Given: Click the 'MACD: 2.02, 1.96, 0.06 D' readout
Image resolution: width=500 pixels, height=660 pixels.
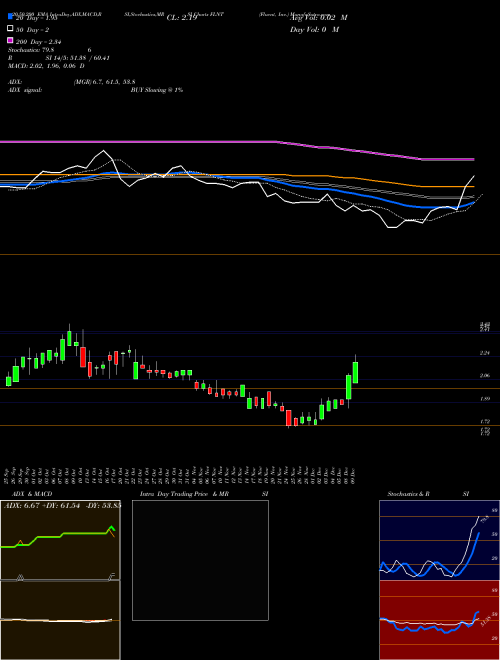Looking at the screenshot, I should pyautogui.click(x=46, y=66).
